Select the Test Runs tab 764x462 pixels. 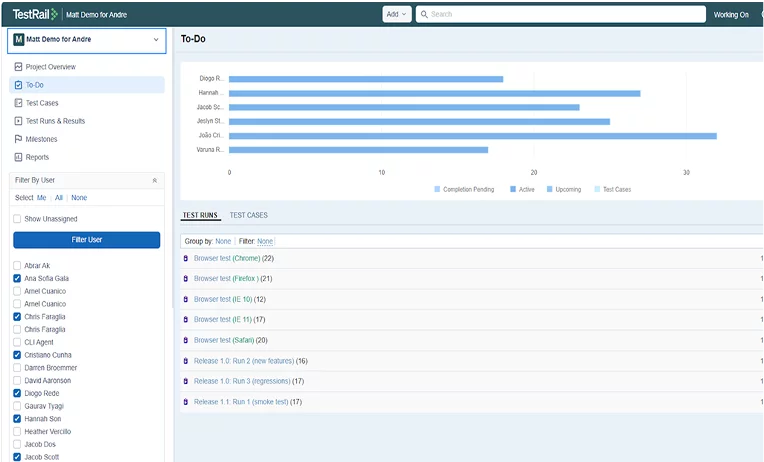pos(200,215)
